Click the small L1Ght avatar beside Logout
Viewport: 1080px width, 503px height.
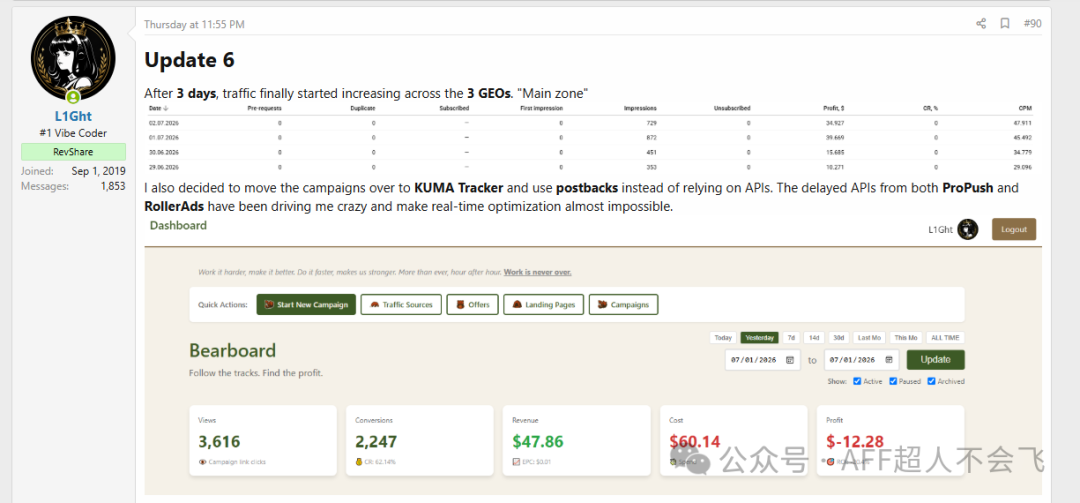pyautogui.click(x=967, y=229)
